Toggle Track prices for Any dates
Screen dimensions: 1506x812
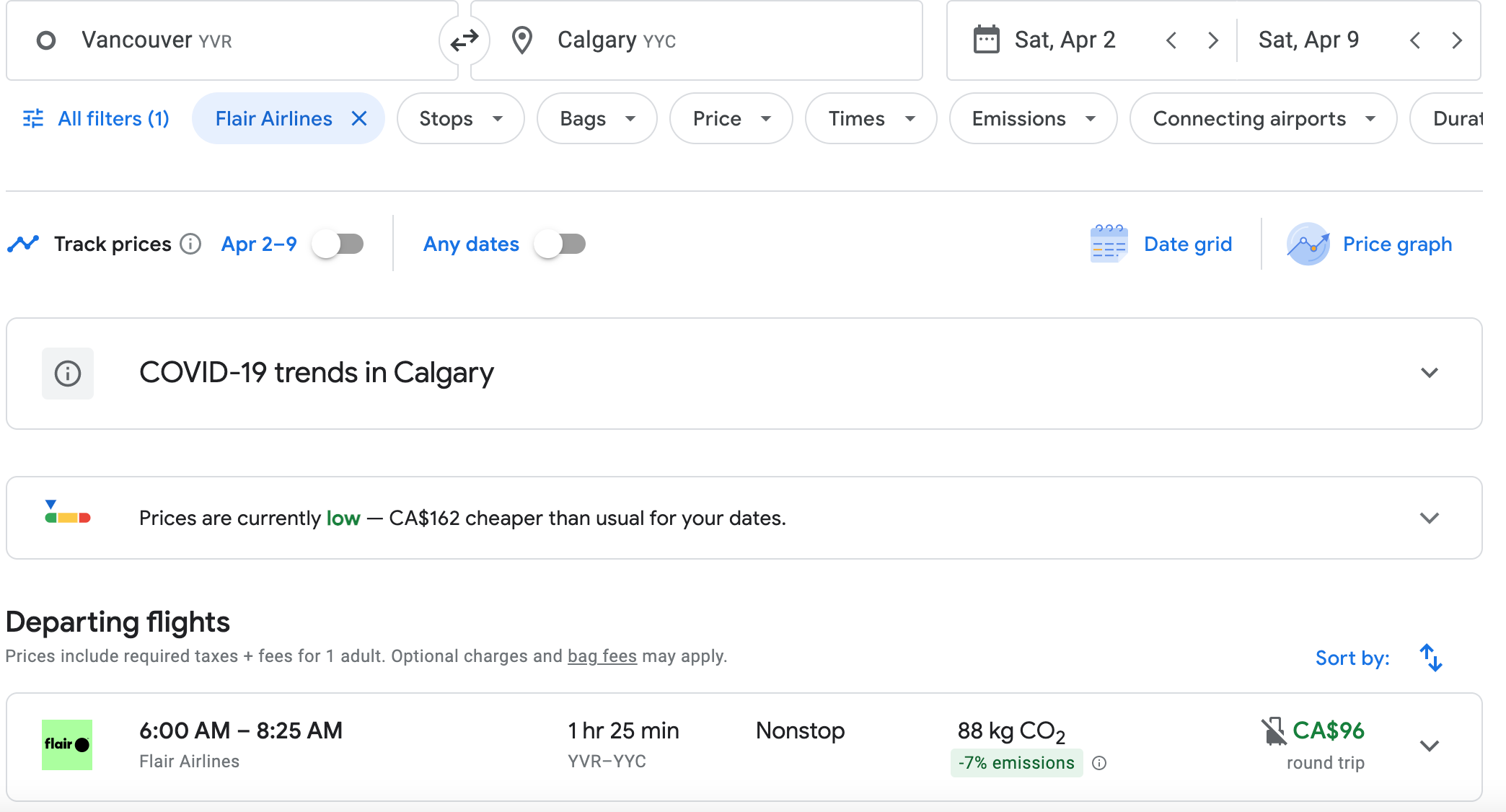tap(561, 244)
